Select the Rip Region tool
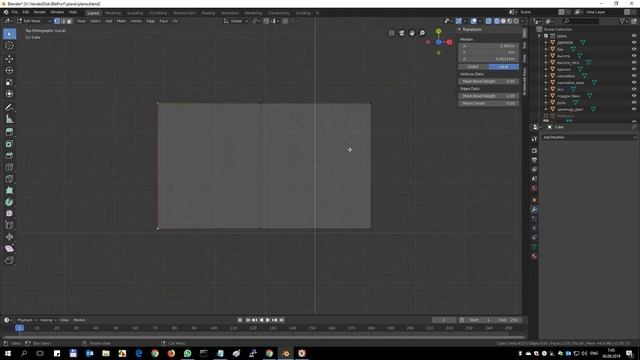 point(9,260)
